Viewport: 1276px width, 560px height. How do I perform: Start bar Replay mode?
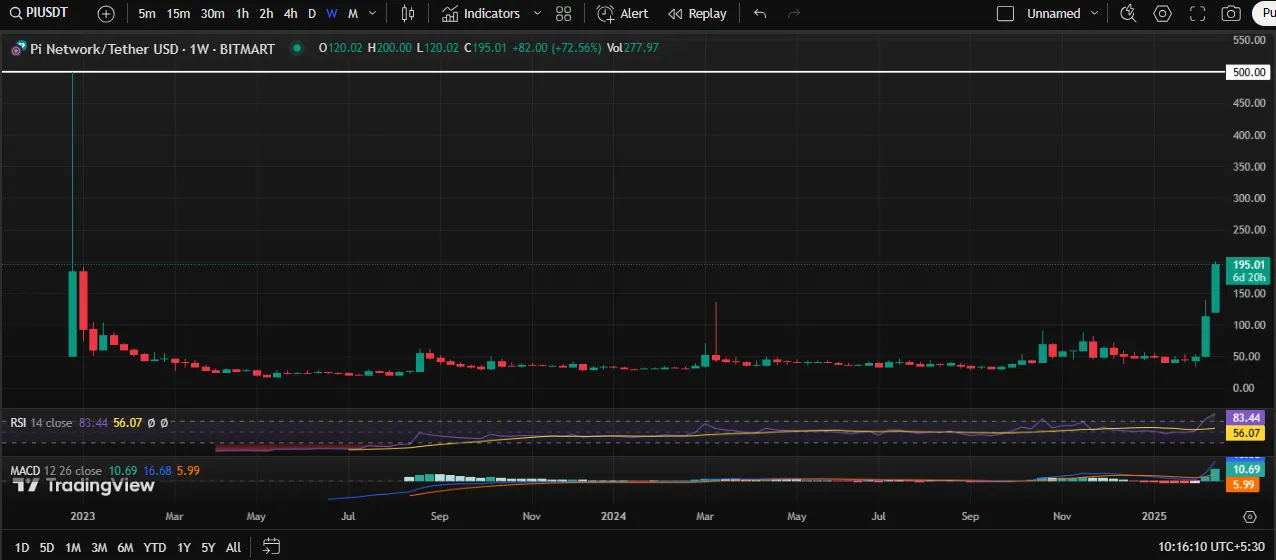pos(697,14)
